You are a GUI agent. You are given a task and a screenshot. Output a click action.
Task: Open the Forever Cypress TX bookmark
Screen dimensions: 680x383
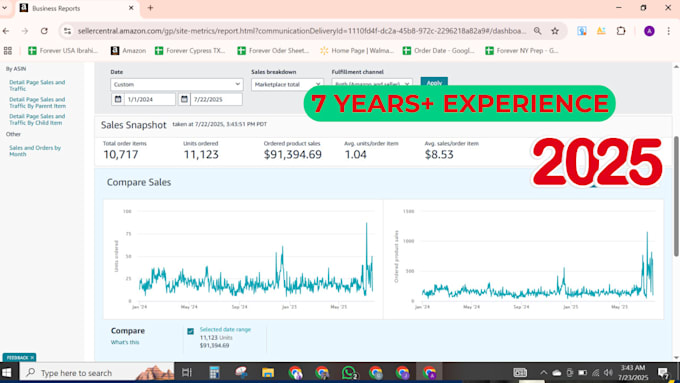pyautogui.click(x=190, y=51)
